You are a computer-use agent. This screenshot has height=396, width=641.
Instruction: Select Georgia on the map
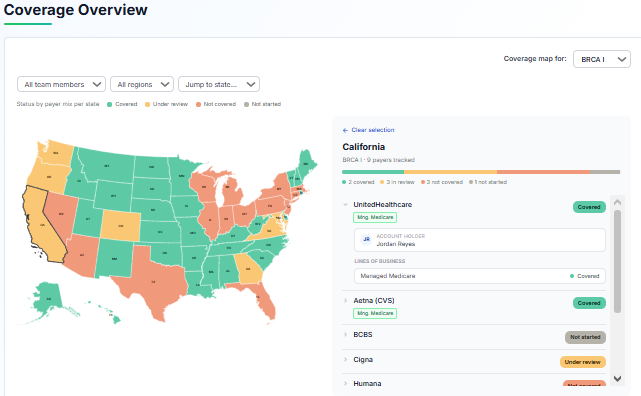pyautogui.click(x=249, y=268)
